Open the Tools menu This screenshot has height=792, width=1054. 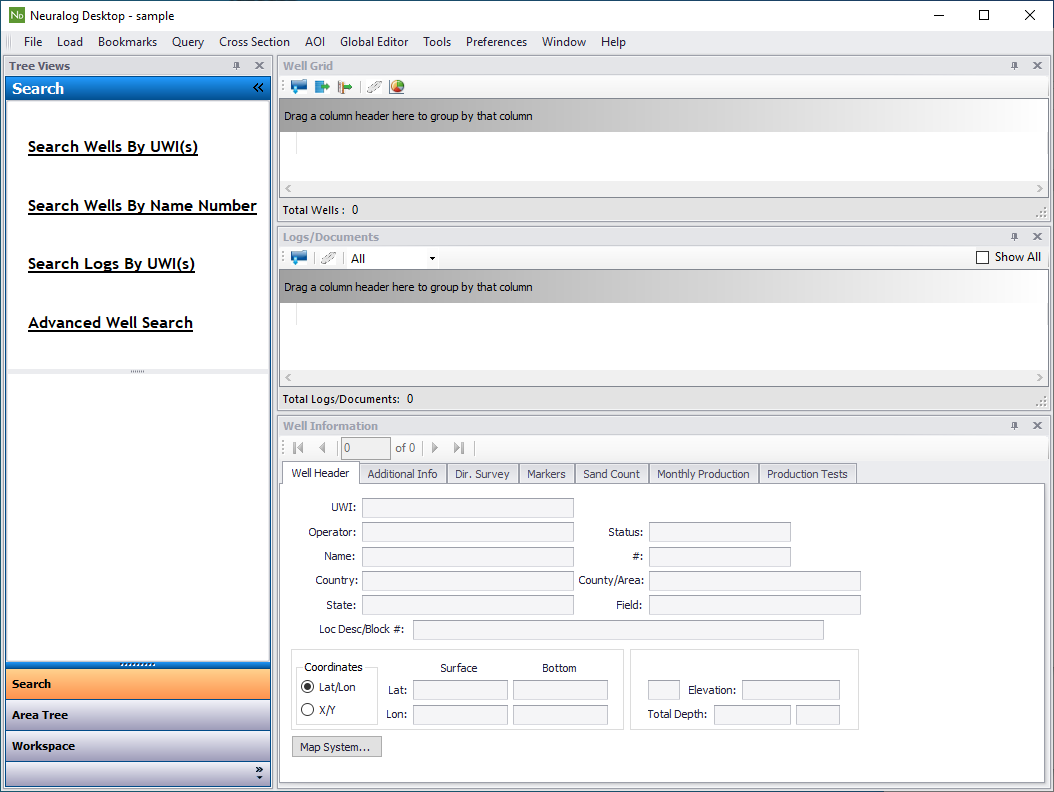pos(437,42)
